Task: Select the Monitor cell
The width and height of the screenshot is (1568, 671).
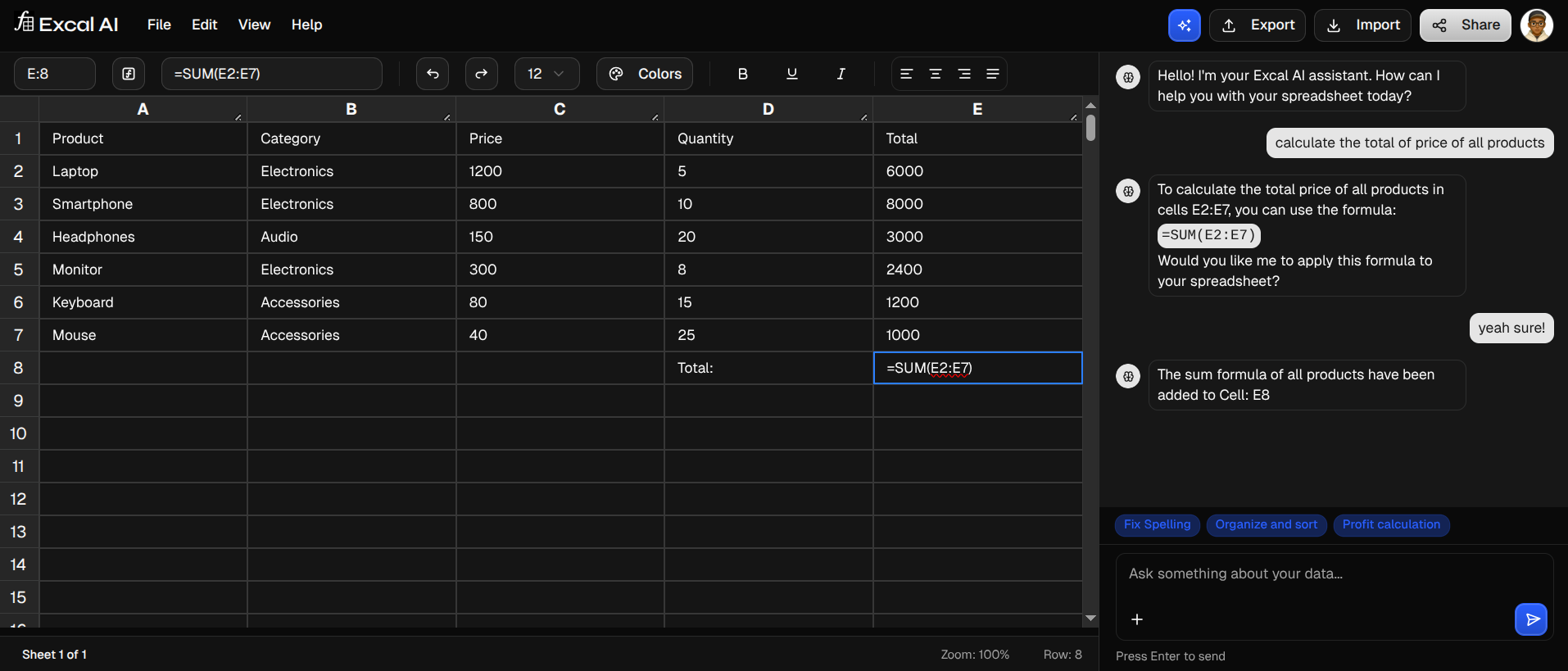Action: [x=143, y=270]
